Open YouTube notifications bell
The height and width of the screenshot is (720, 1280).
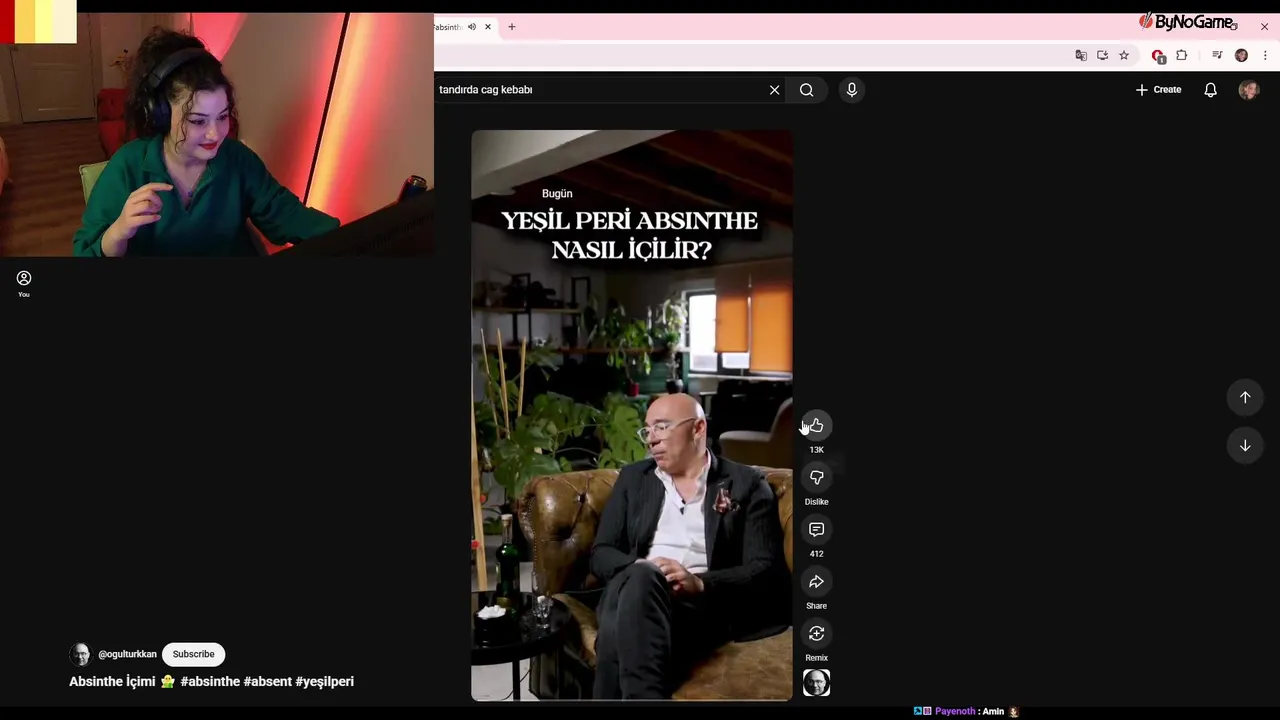[x=1211, y=90]
